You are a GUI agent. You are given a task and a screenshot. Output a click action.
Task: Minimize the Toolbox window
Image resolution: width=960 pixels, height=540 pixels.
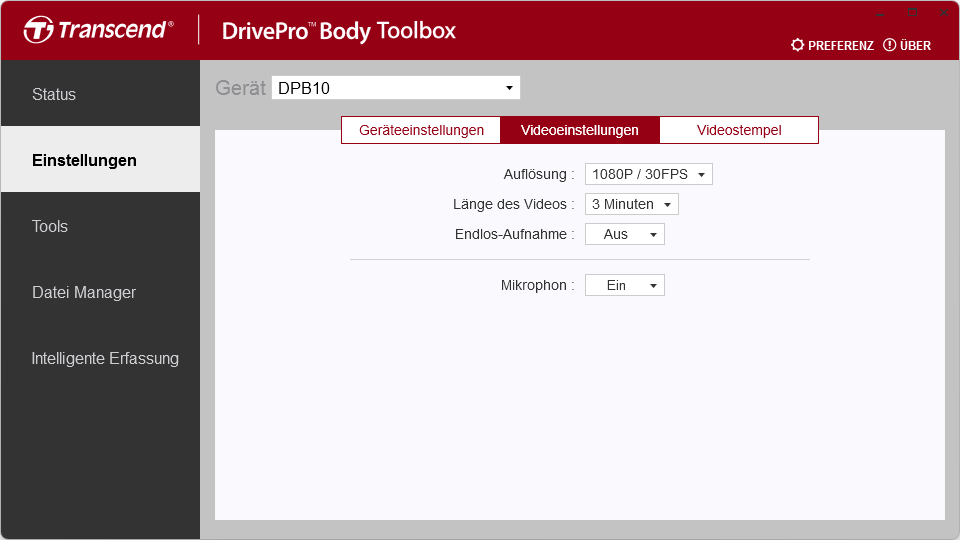[880, 12]
